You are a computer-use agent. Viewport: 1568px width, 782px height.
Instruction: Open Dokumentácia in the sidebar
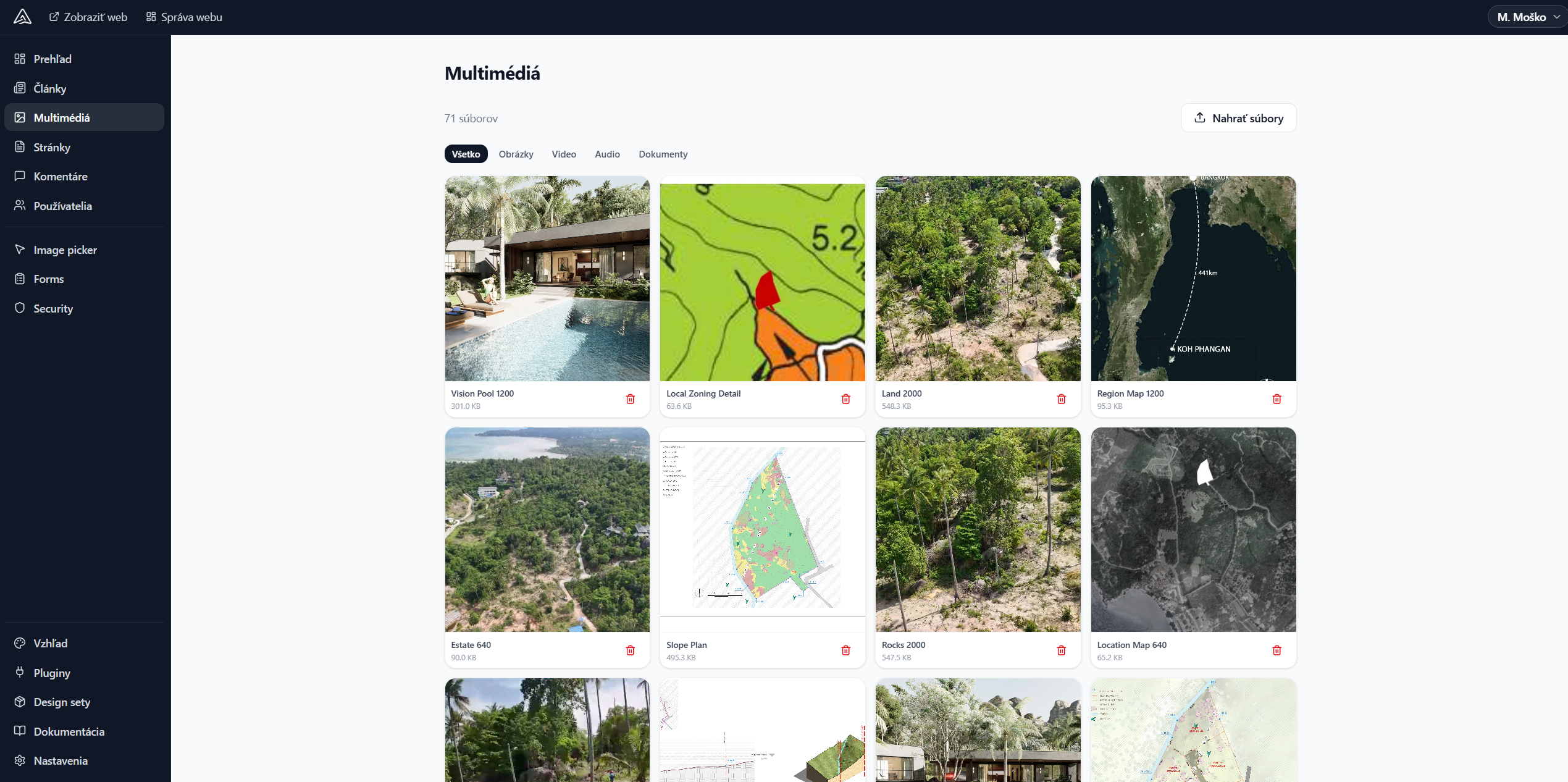[84, 731]
